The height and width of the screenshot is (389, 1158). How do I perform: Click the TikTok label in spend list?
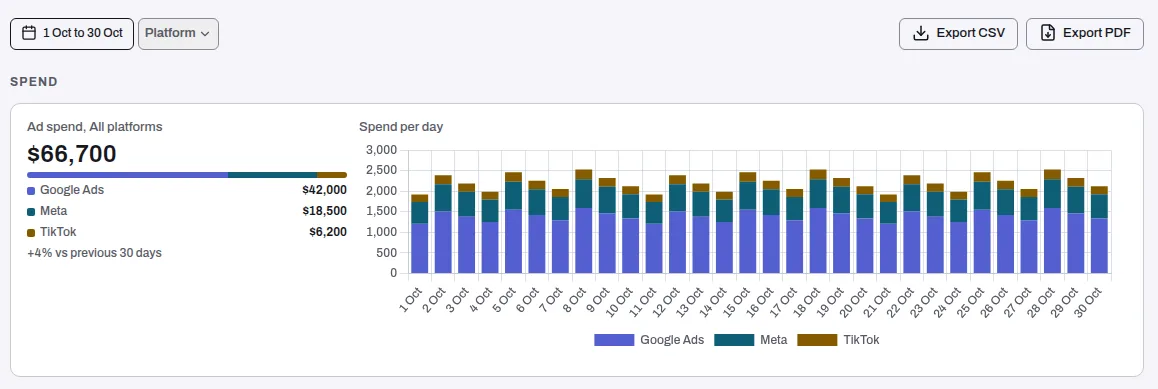point(58,232)
